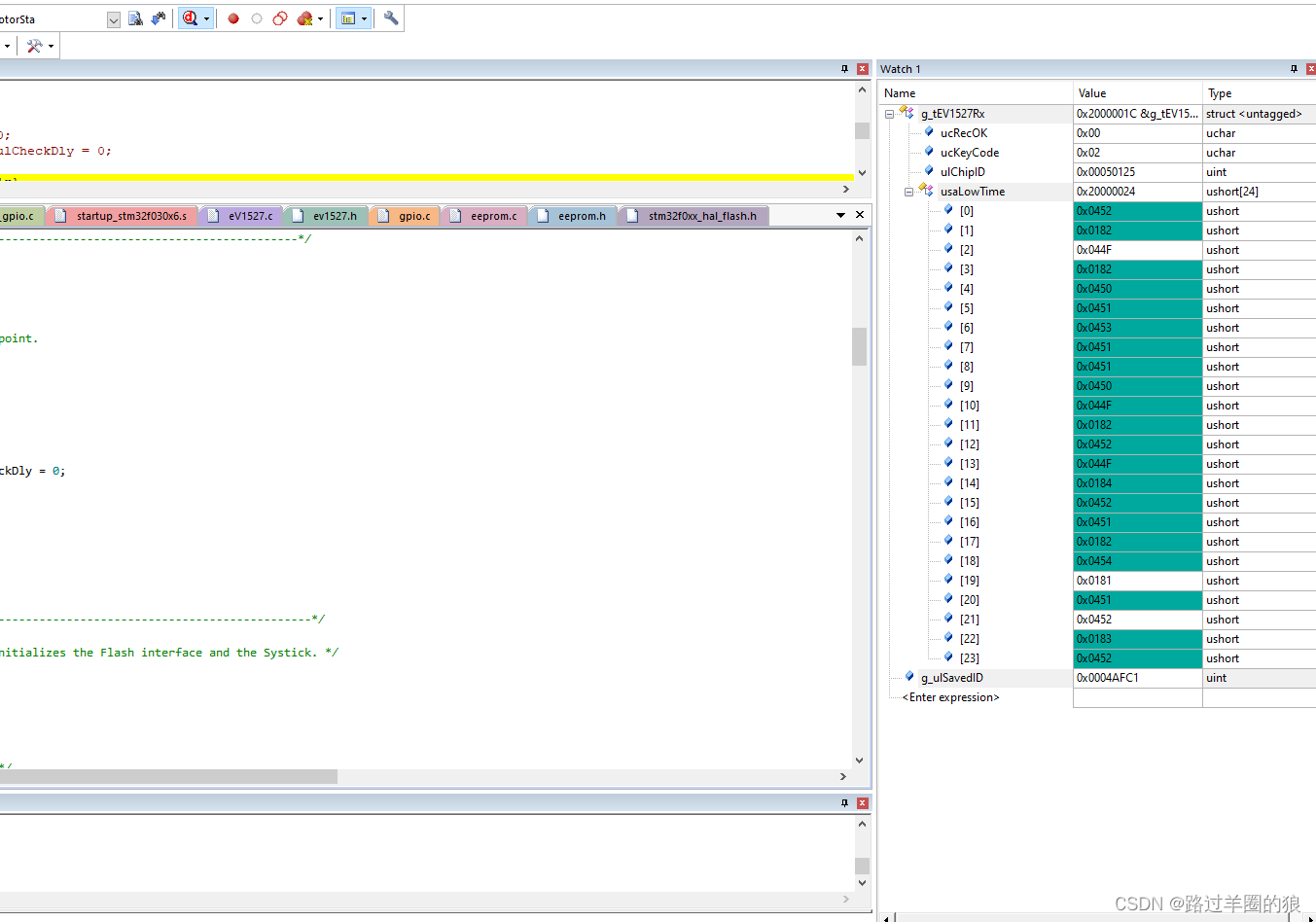Image resolution: width=1316 pixels, height=922 pixels.
Task: Click the window layout toolbar icon
Action: click(x=348, y=18)
